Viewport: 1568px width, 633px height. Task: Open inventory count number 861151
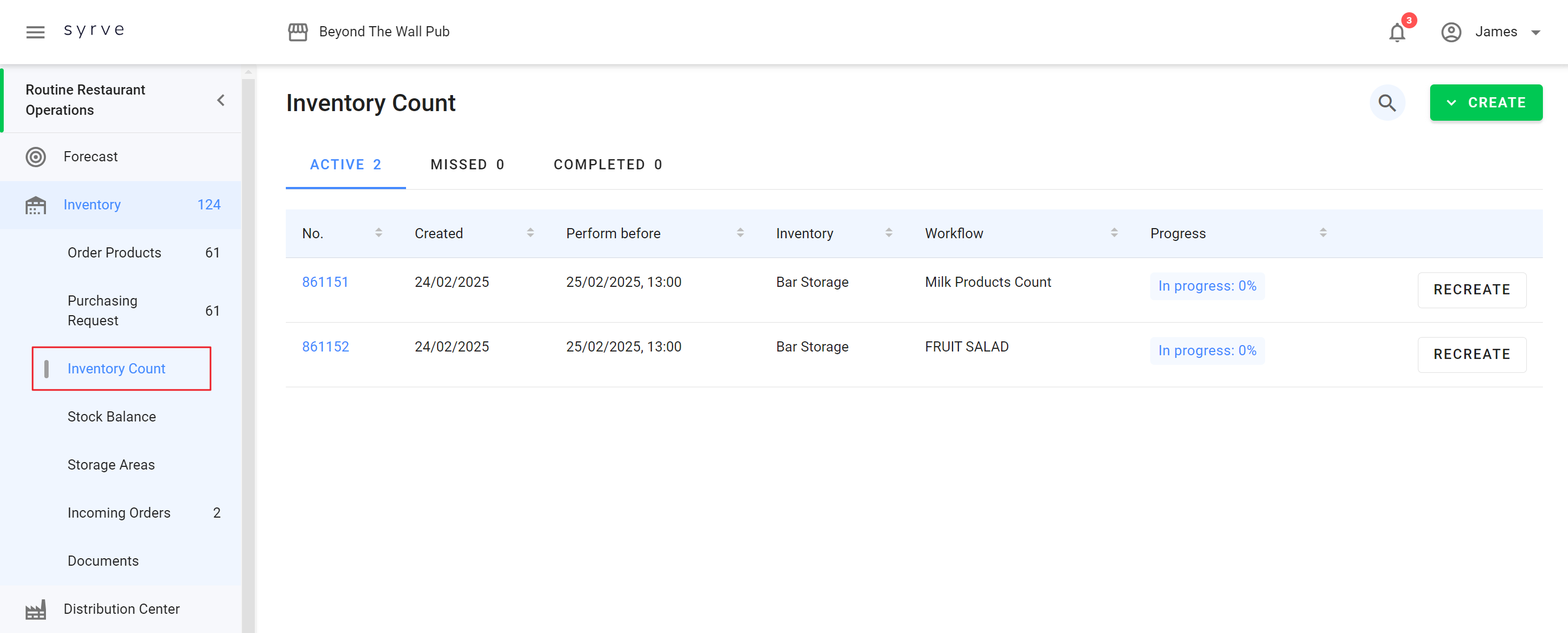325,283
